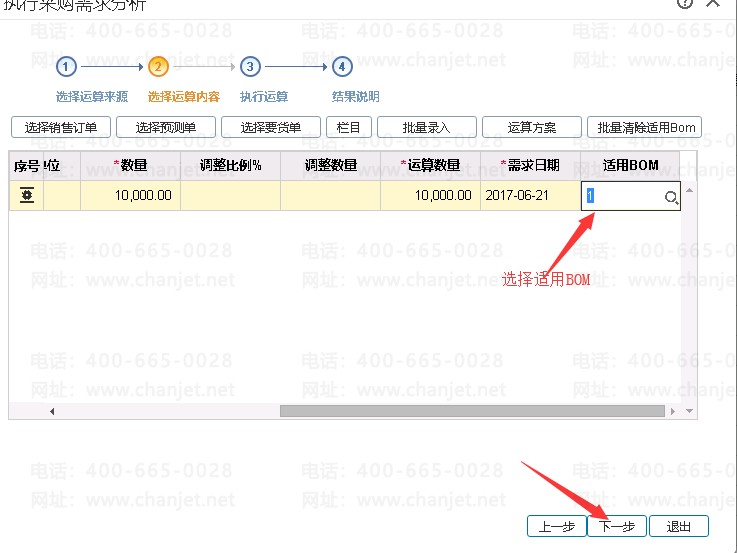Select wizard step 2 circle

[x=158, y=67]
